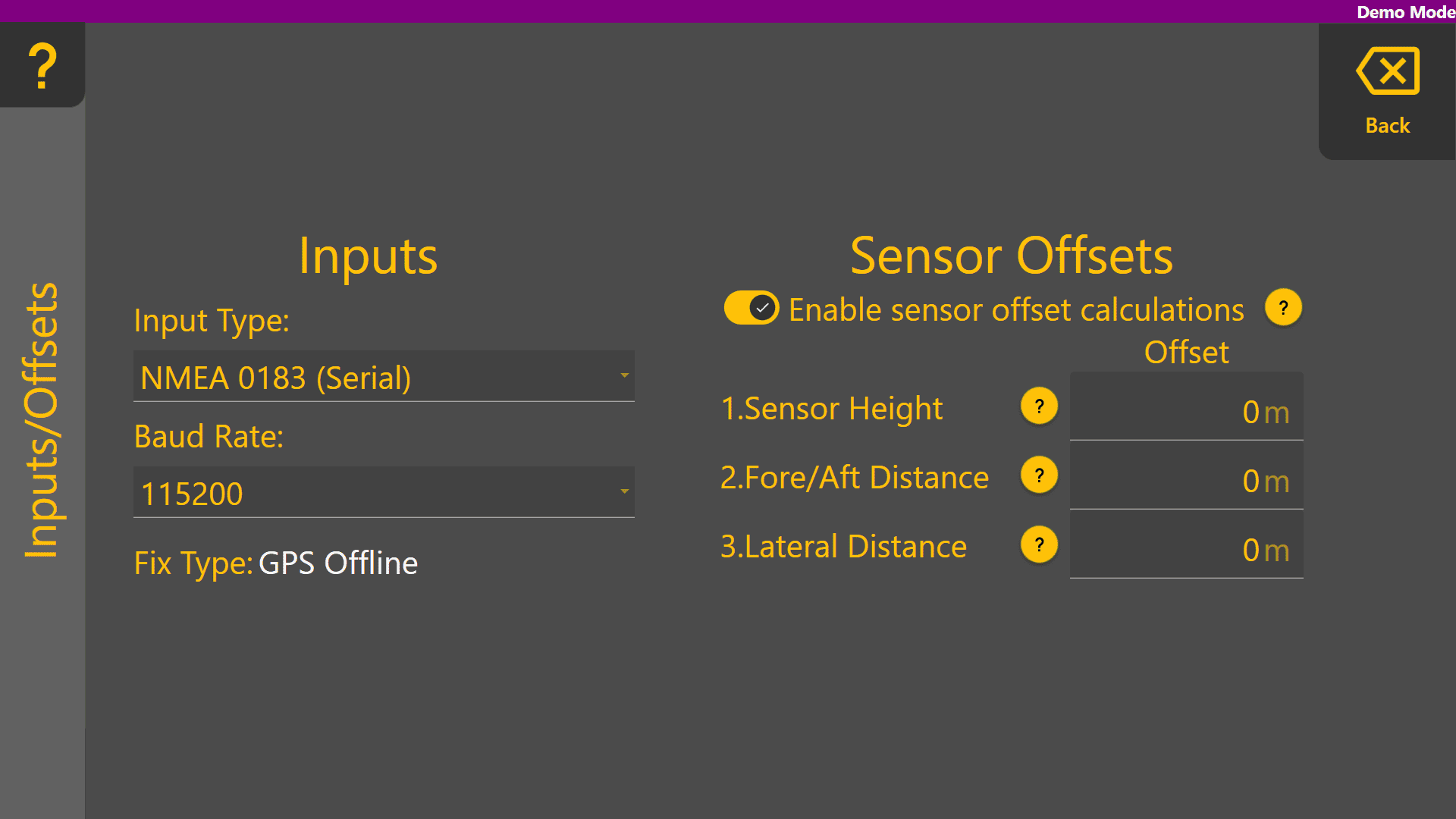The height and width of the screenshot is (819, 1456).
Task: Open the main help question mark icon
Action: tap(42, 65)
